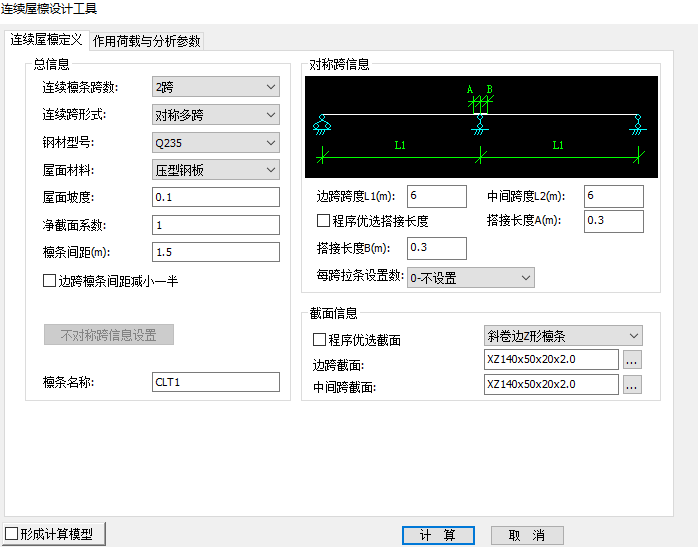Click the 搭接长度A(m) input field
Screen dimensions: 698x547
[x=614, y=221]
